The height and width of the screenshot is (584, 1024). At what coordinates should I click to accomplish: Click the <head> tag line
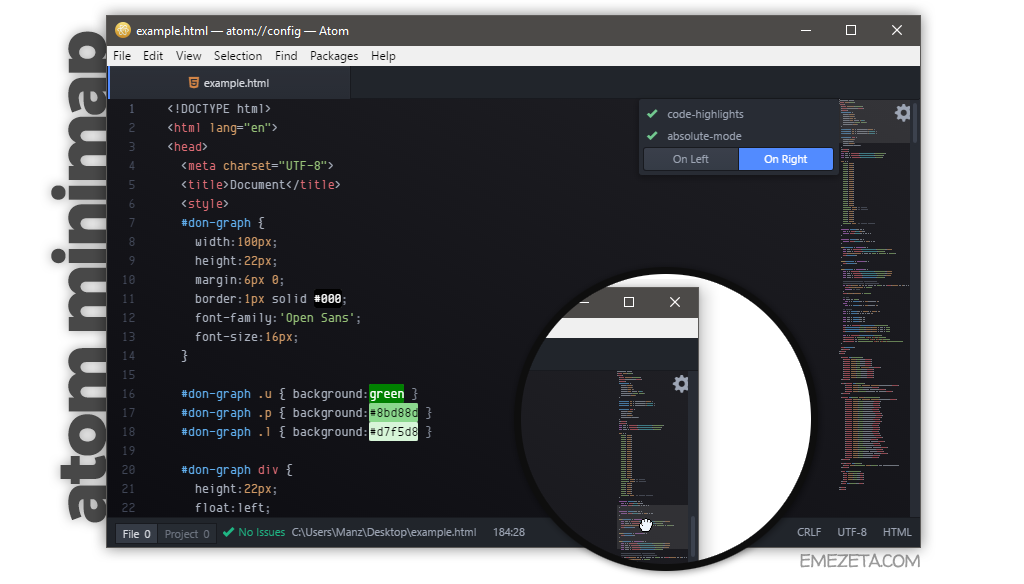[x=187, y=146]
